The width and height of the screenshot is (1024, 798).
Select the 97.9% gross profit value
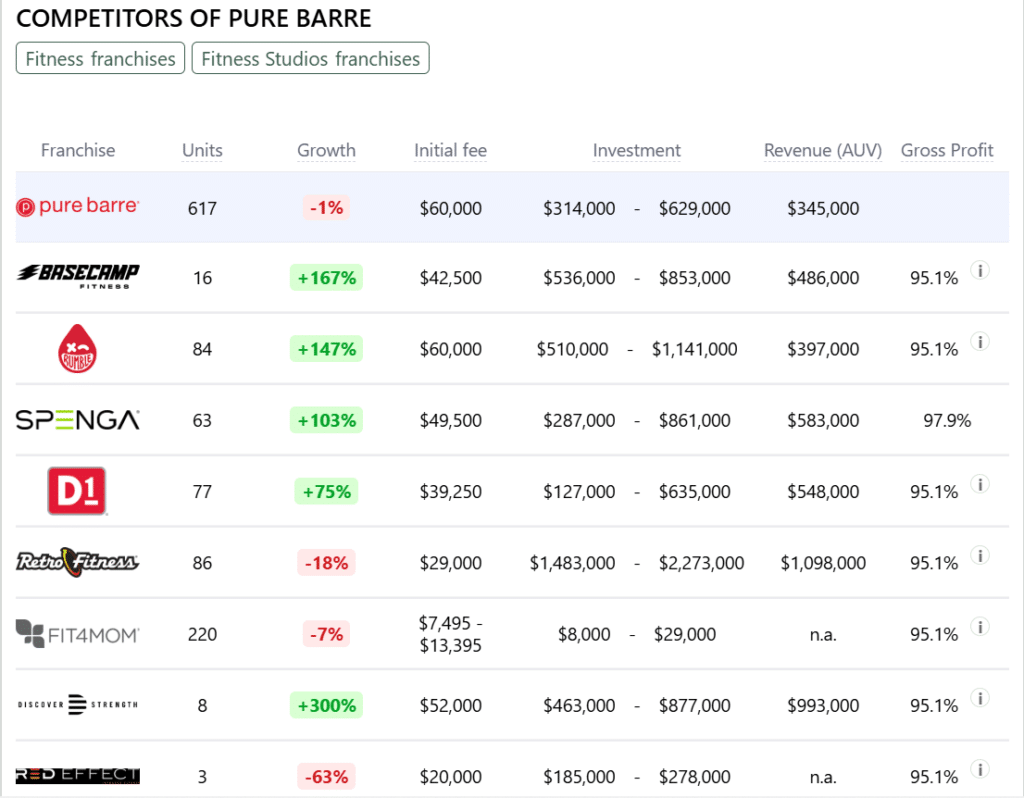click(947, 421)
